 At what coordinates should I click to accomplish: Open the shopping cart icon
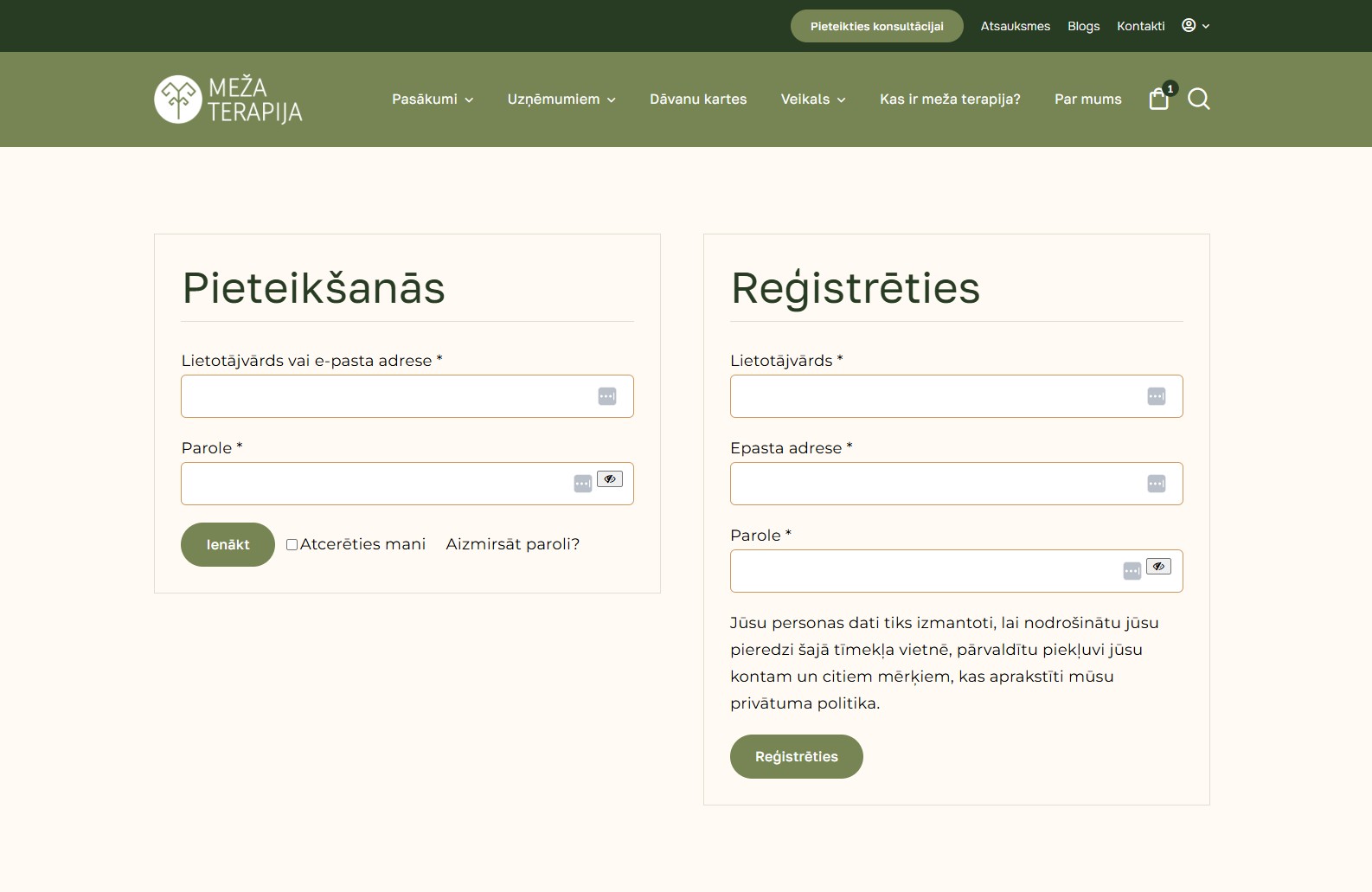[x=1159, y=99]
